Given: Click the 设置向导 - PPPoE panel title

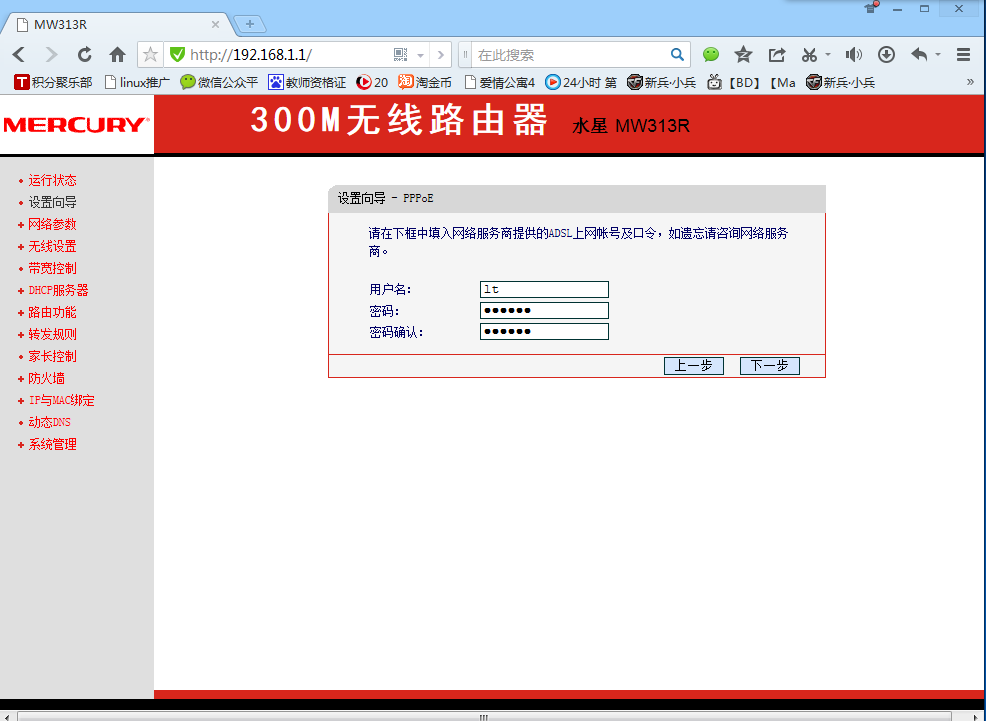Looking at the screenshot, I should click(385, 199).
